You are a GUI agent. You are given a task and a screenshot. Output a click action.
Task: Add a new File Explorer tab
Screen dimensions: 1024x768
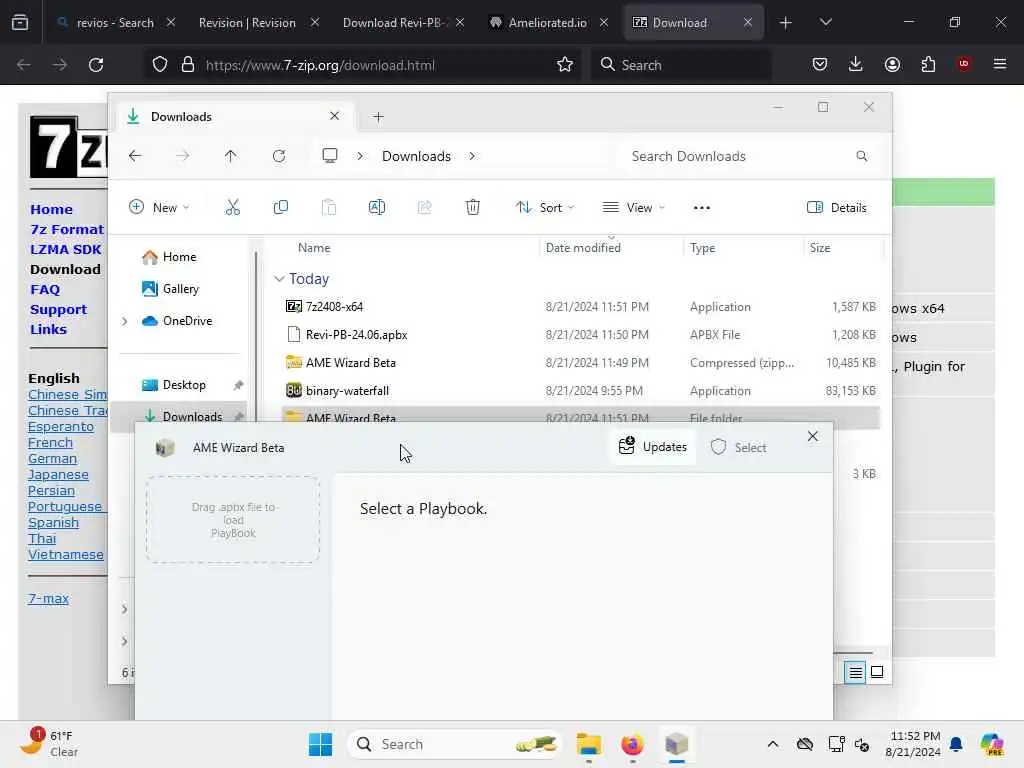coord(378,117)
